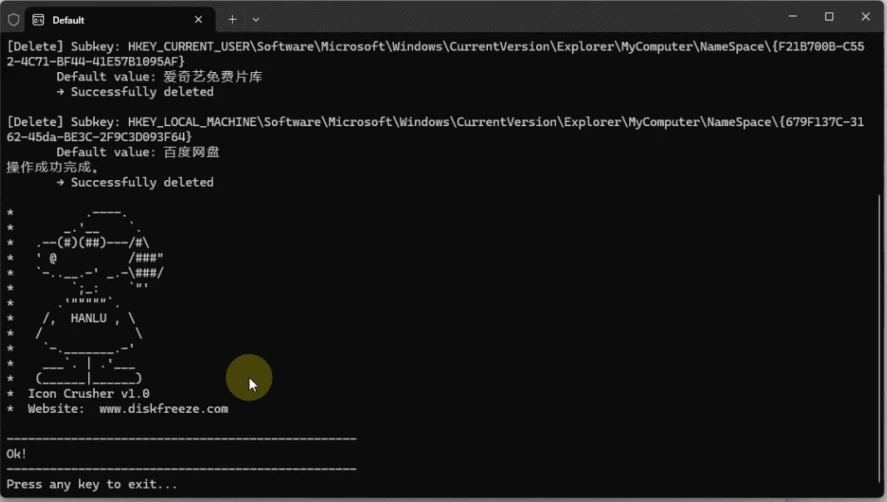Image resolution: width=887 pixels, height=502 pixels.
Task: Maximize the terminal window
Action: point(829,17)
